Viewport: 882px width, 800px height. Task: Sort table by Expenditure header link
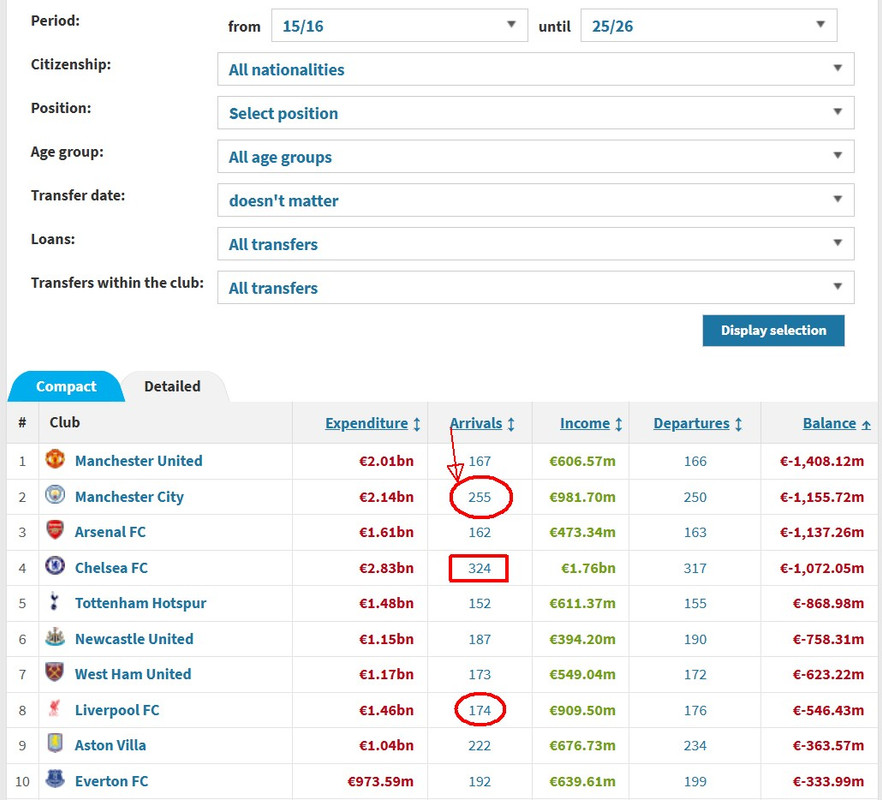point(366,423)
